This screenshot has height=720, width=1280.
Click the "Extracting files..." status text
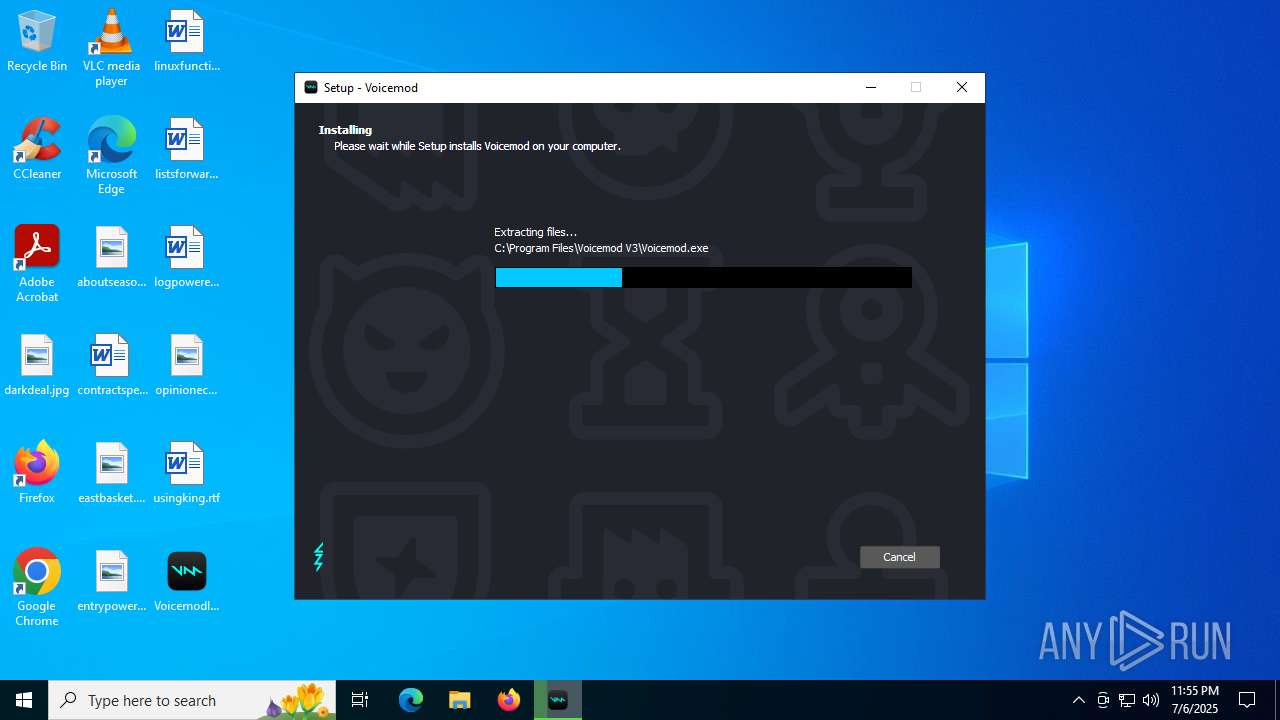point(535,232)
